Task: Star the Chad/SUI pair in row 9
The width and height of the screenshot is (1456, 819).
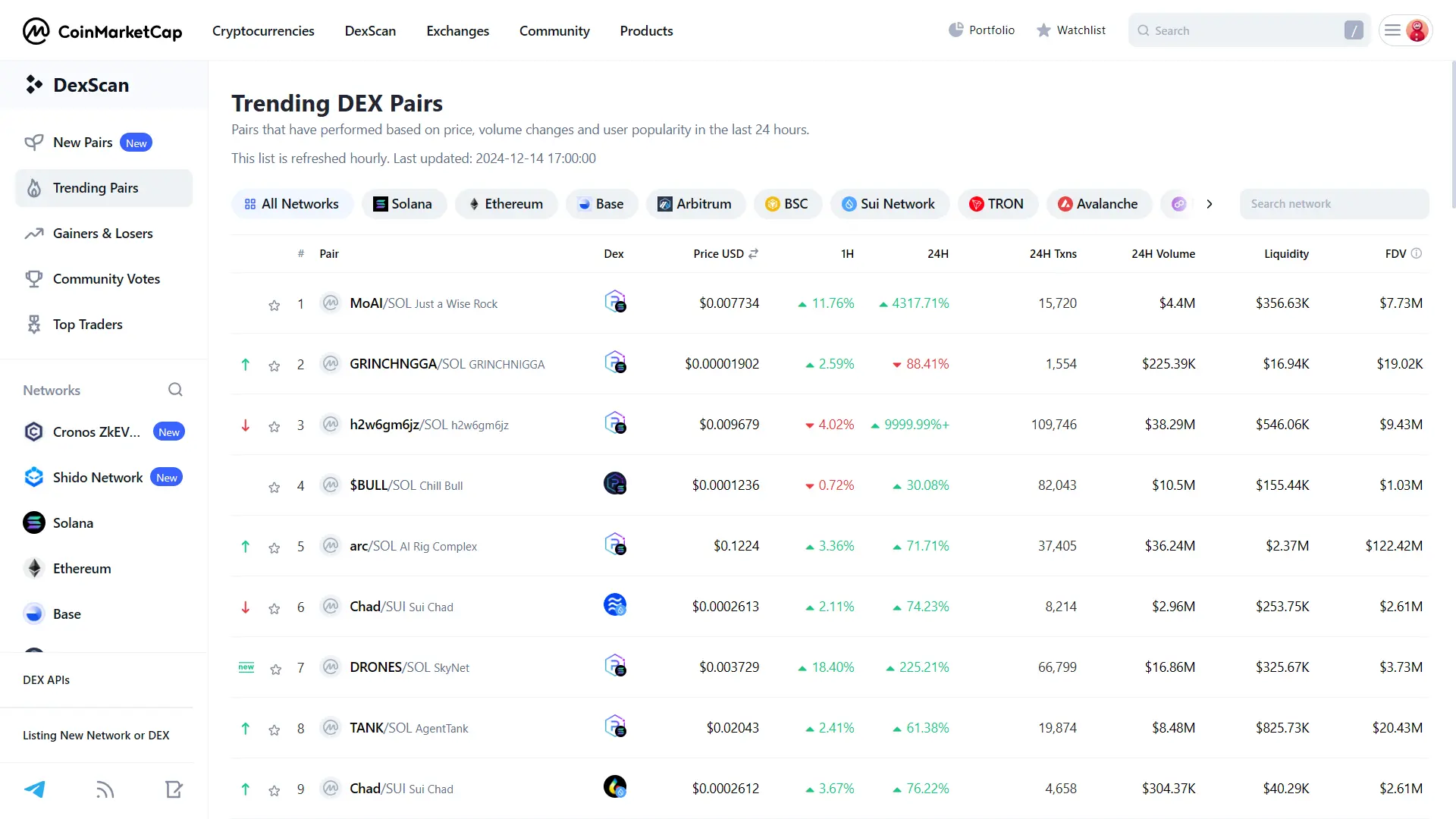Action: point(274,790)
